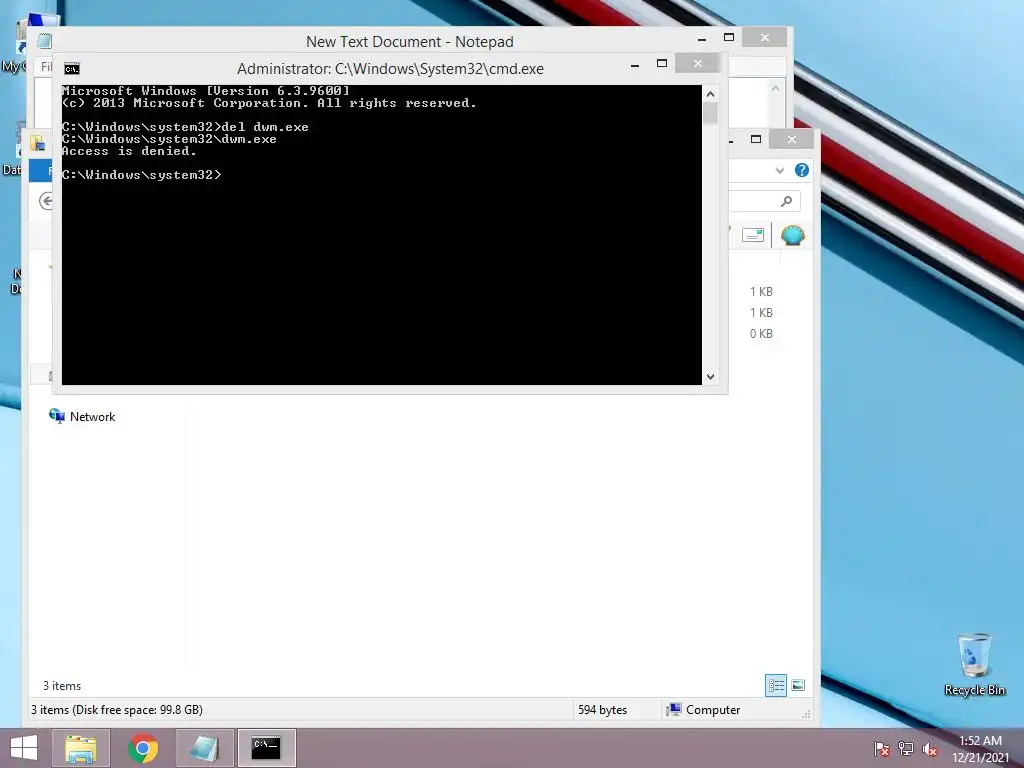Maximize the File Explorer window
Image resolution: width=1024 pixels, height=768 pixels.
756,139
